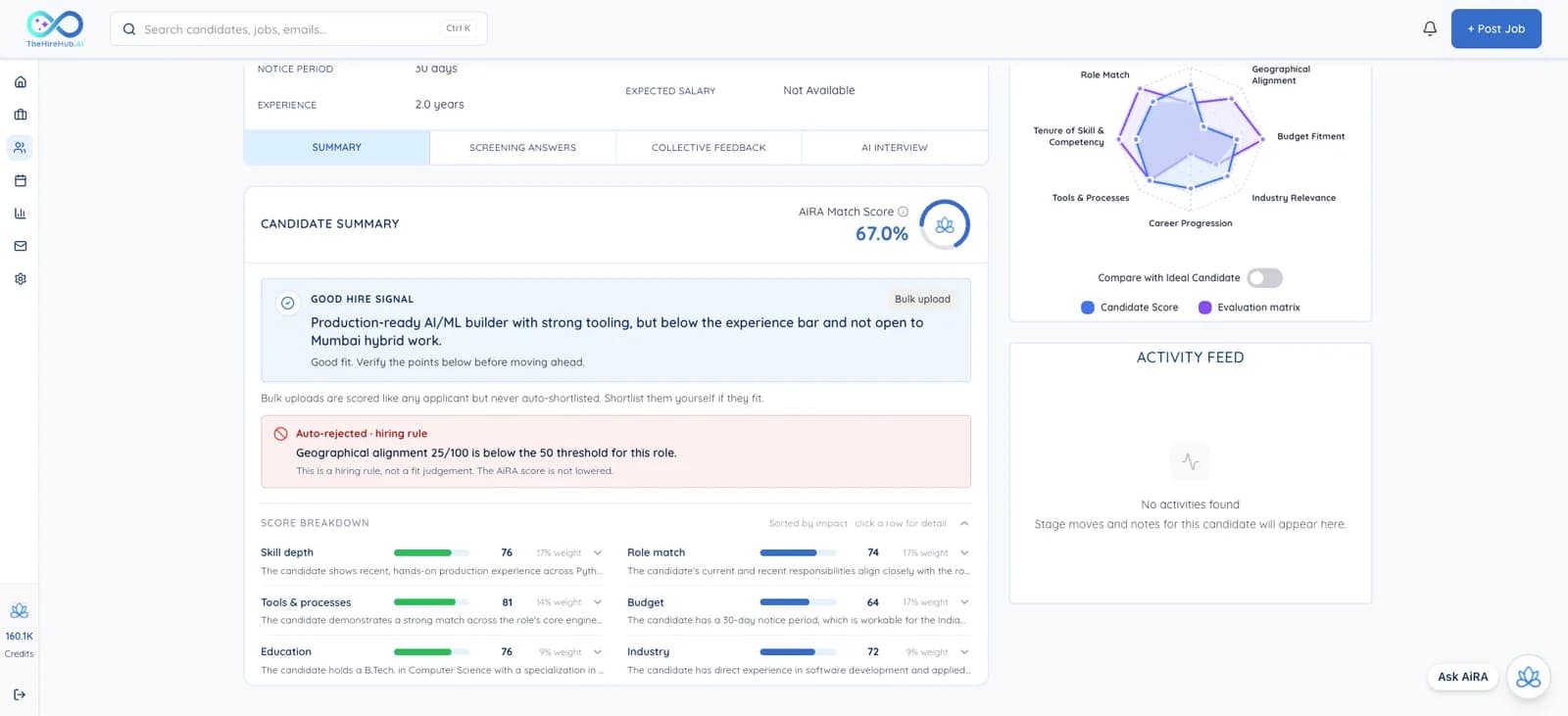Click the 67.0% match score value
This screenshot has width=1568, height=716.
(x=882, y=234)
